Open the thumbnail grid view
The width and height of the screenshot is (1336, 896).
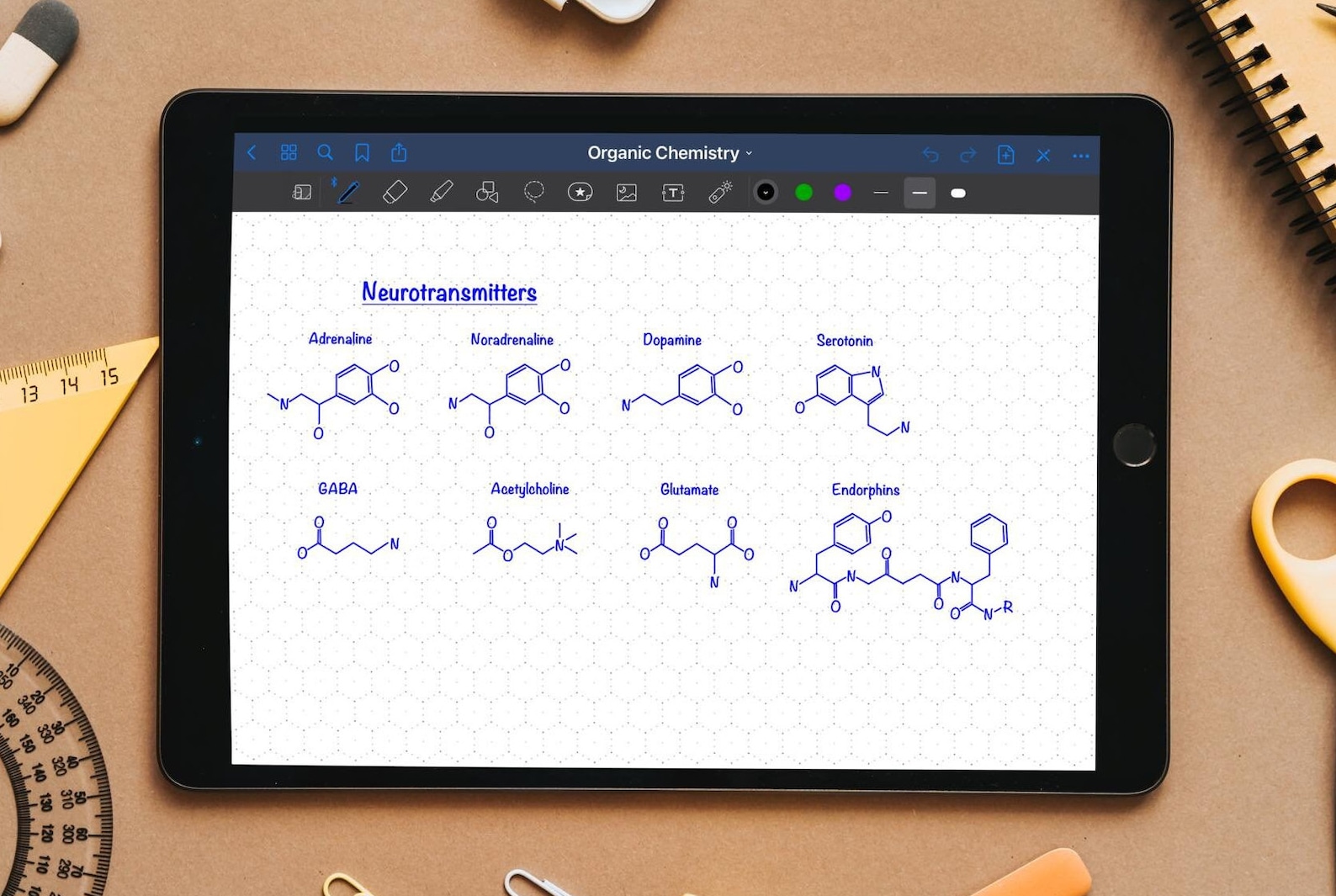point(289,152)
